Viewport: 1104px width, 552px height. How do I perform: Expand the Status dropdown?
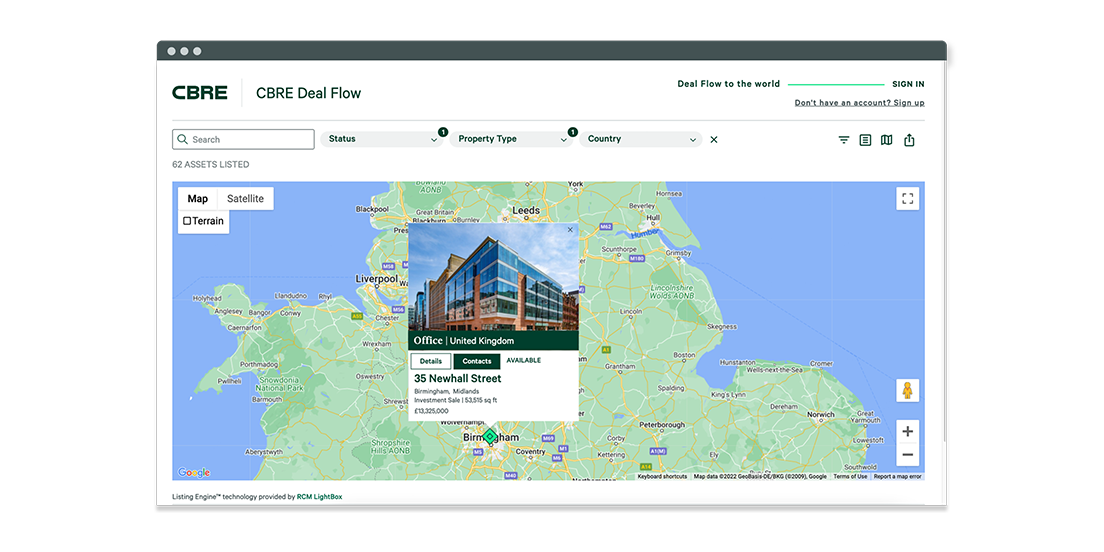coord(382,139)
